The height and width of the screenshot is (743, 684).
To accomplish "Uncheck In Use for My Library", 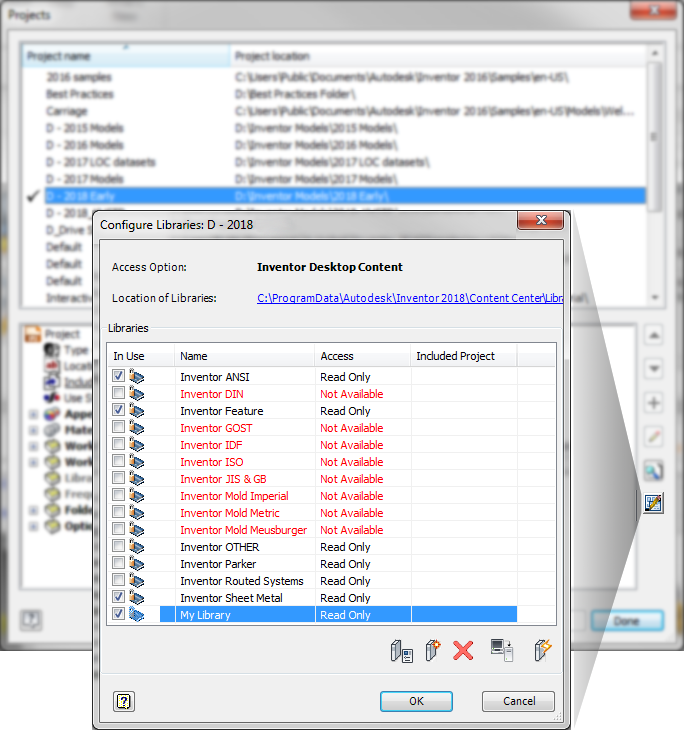I will 119,614.
